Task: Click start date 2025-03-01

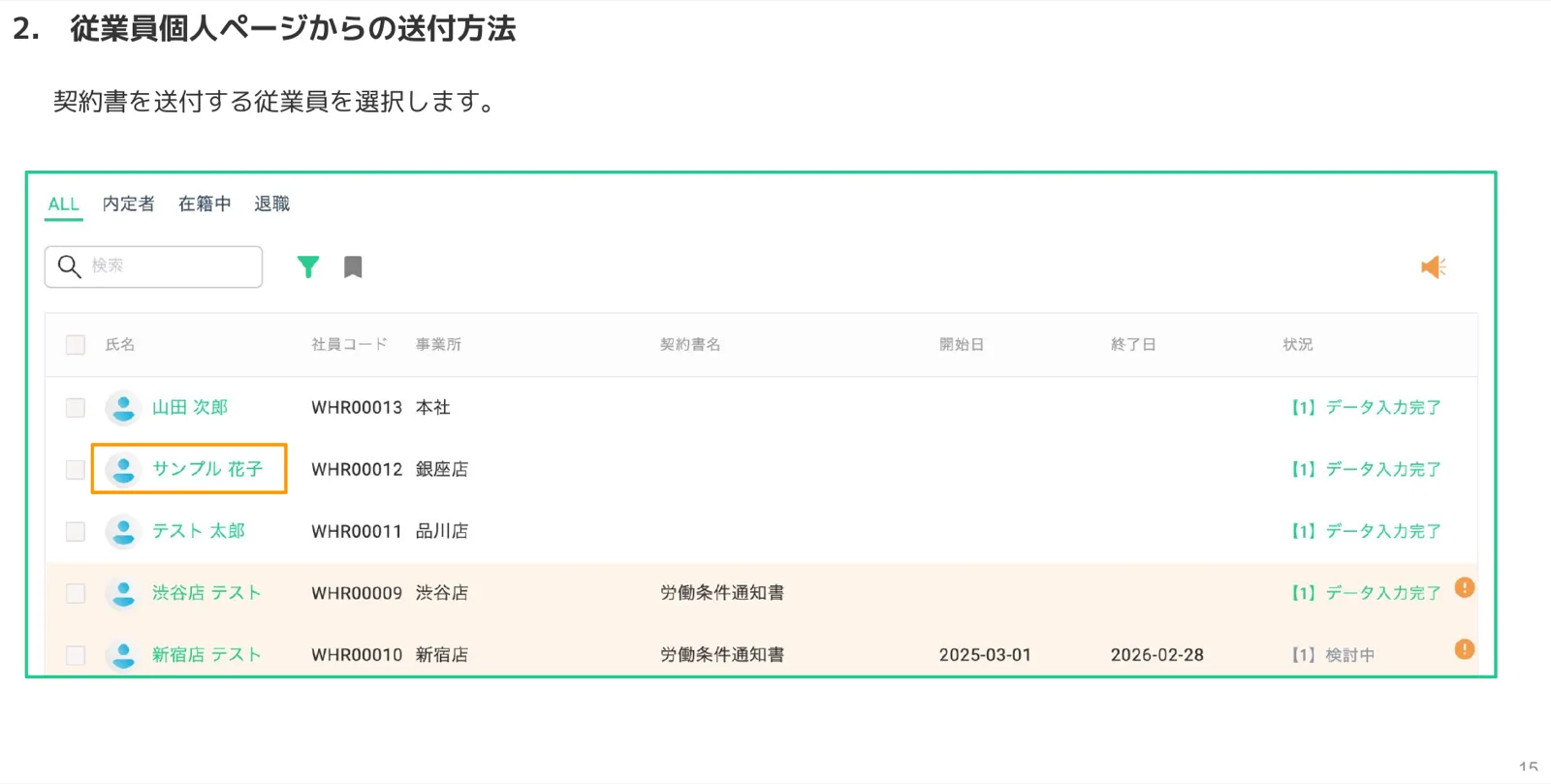Action: [x=985, y=655]
